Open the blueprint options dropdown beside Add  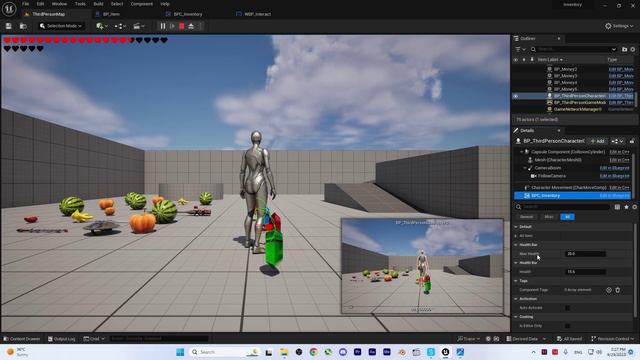pyautogui.click(x=617, y=141)
